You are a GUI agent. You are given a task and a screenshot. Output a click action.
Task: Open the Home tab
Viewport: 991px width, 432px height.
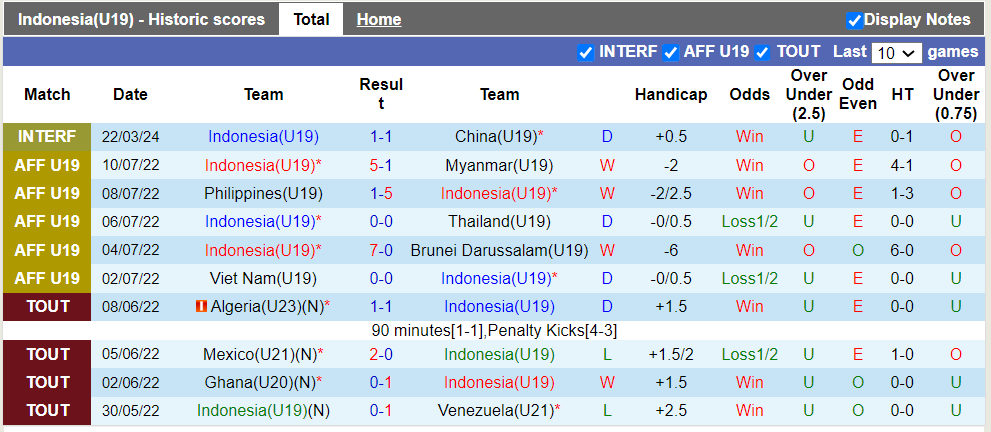point(379,19)
